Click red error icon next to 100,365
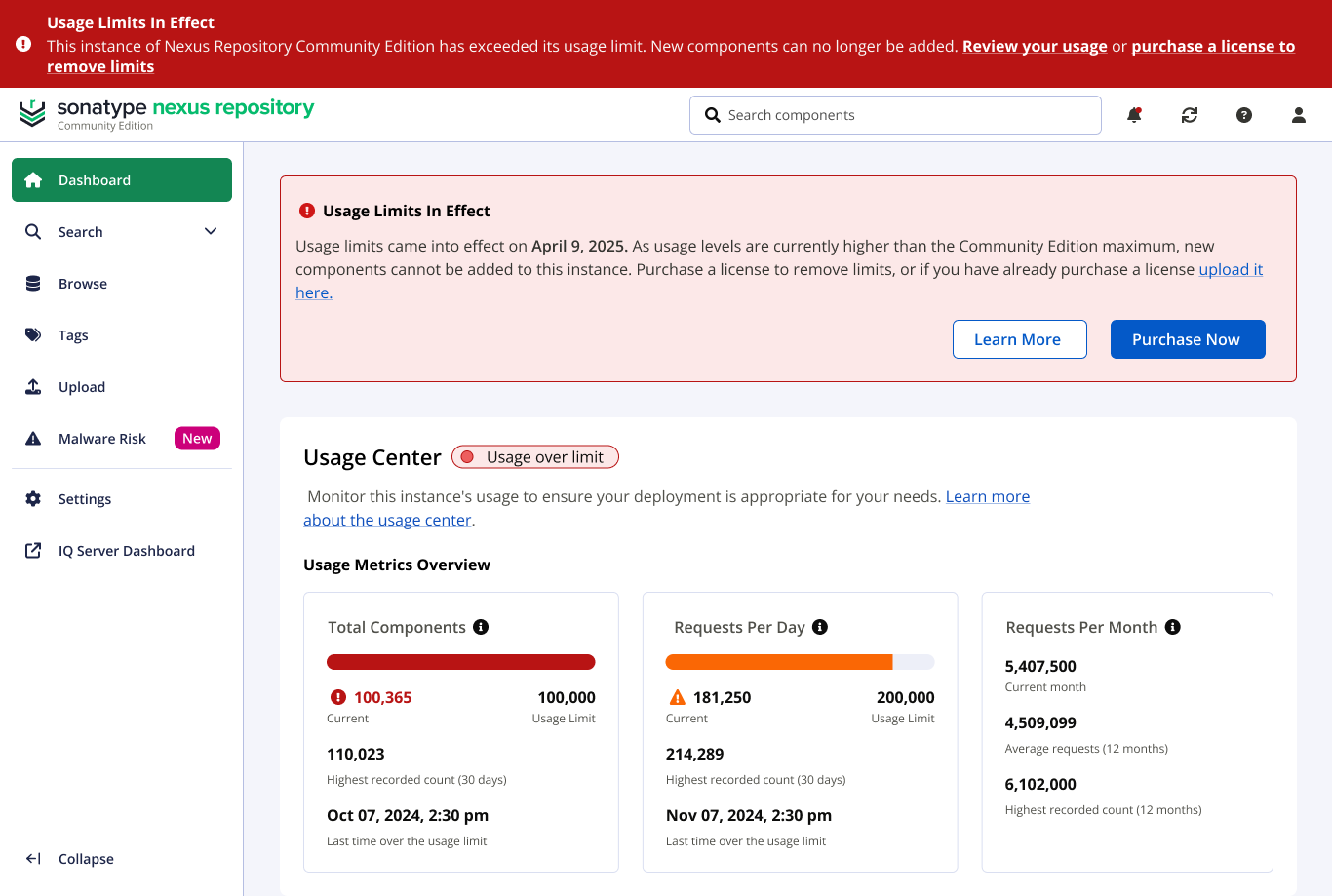 (338, 697)
